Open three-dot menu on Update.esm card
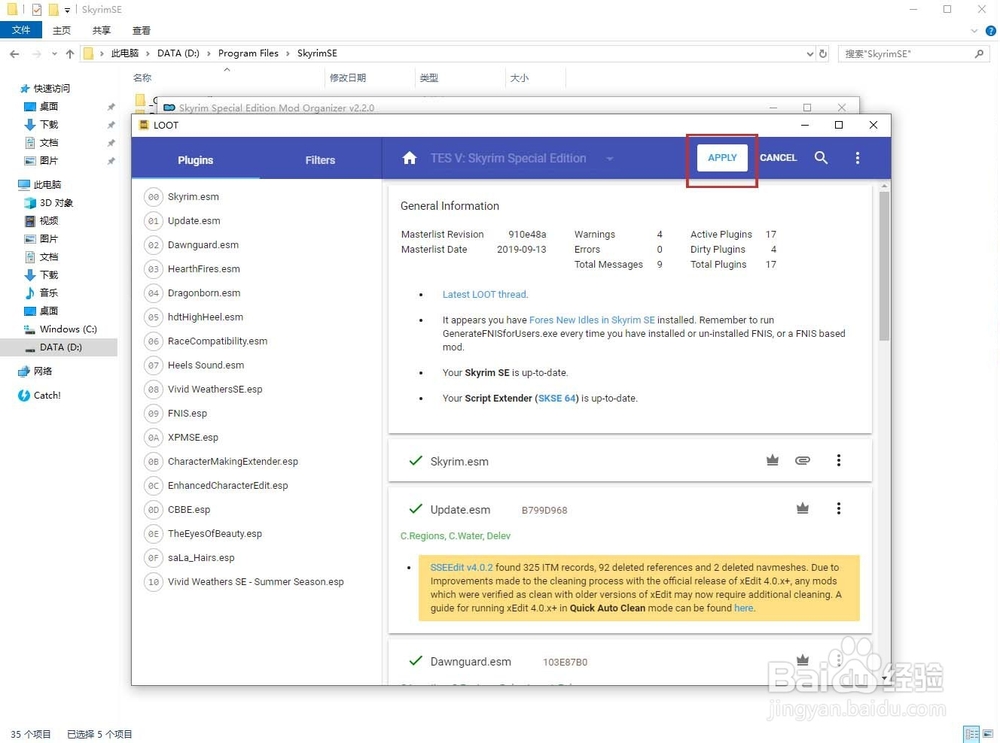This screenshot has height=743, width=1000. click(839, 508)
